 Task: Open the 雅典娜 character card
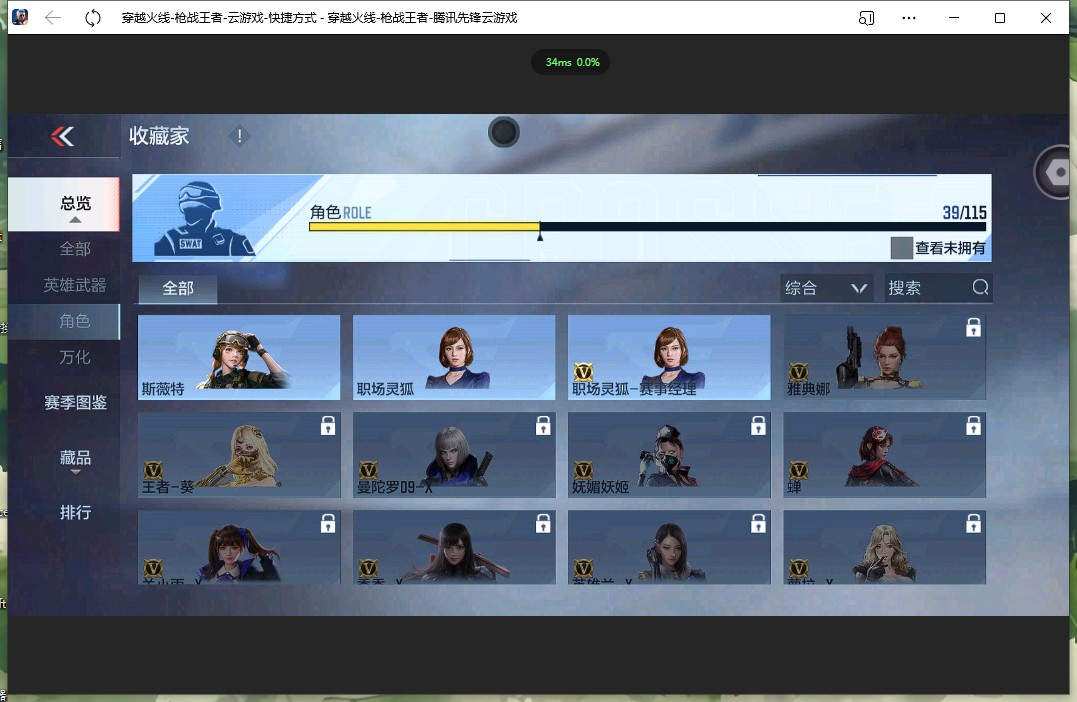[x=885, y=357]
